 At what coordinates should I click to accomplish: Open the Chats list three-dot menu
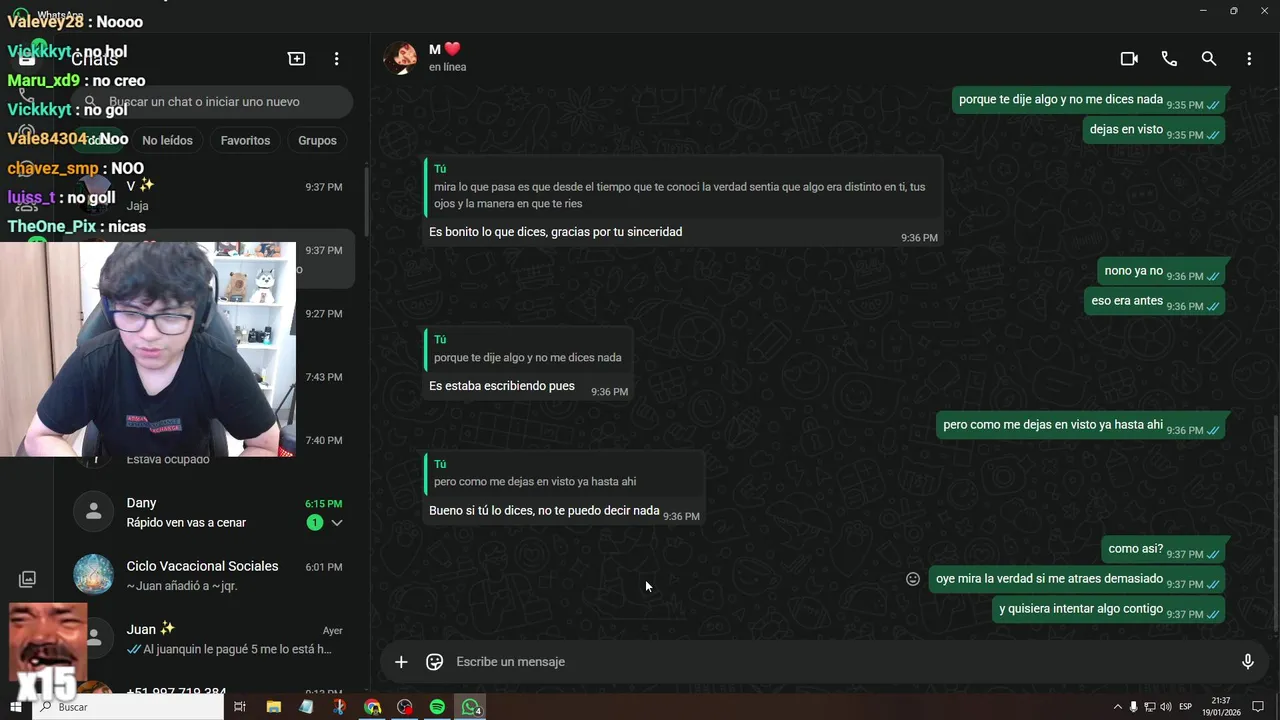pos(337,59)
